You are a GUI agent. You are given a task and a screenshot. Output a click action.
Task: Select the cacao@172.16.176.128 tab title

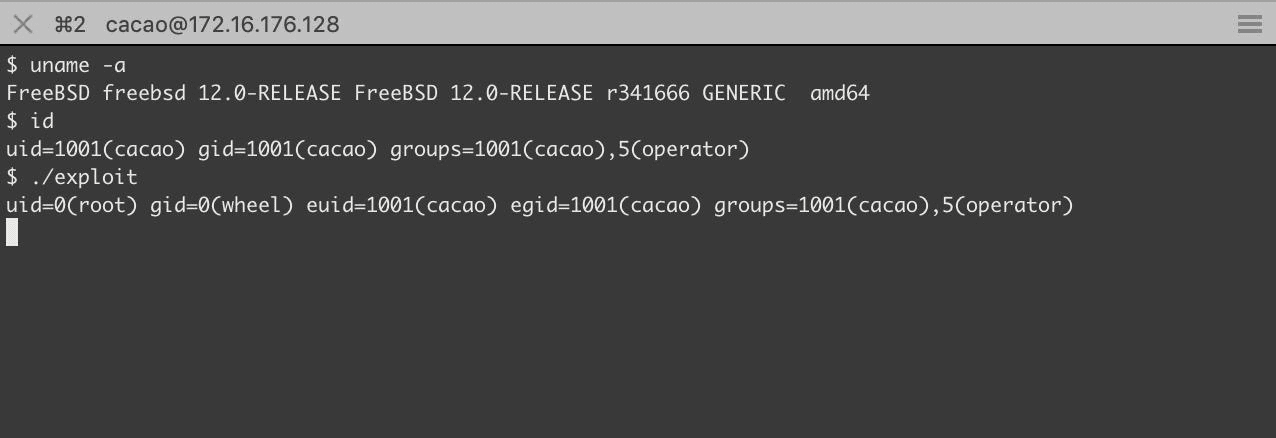point(222,24)
